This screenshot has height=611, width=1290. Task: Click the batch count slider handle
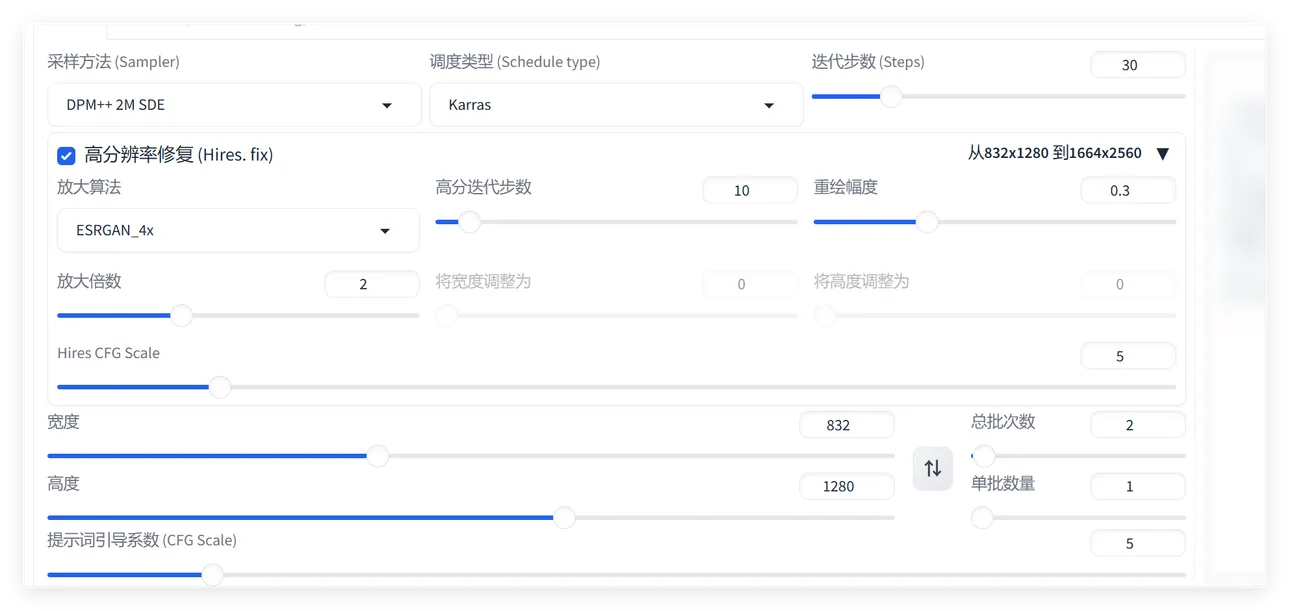tap(983, 456)
